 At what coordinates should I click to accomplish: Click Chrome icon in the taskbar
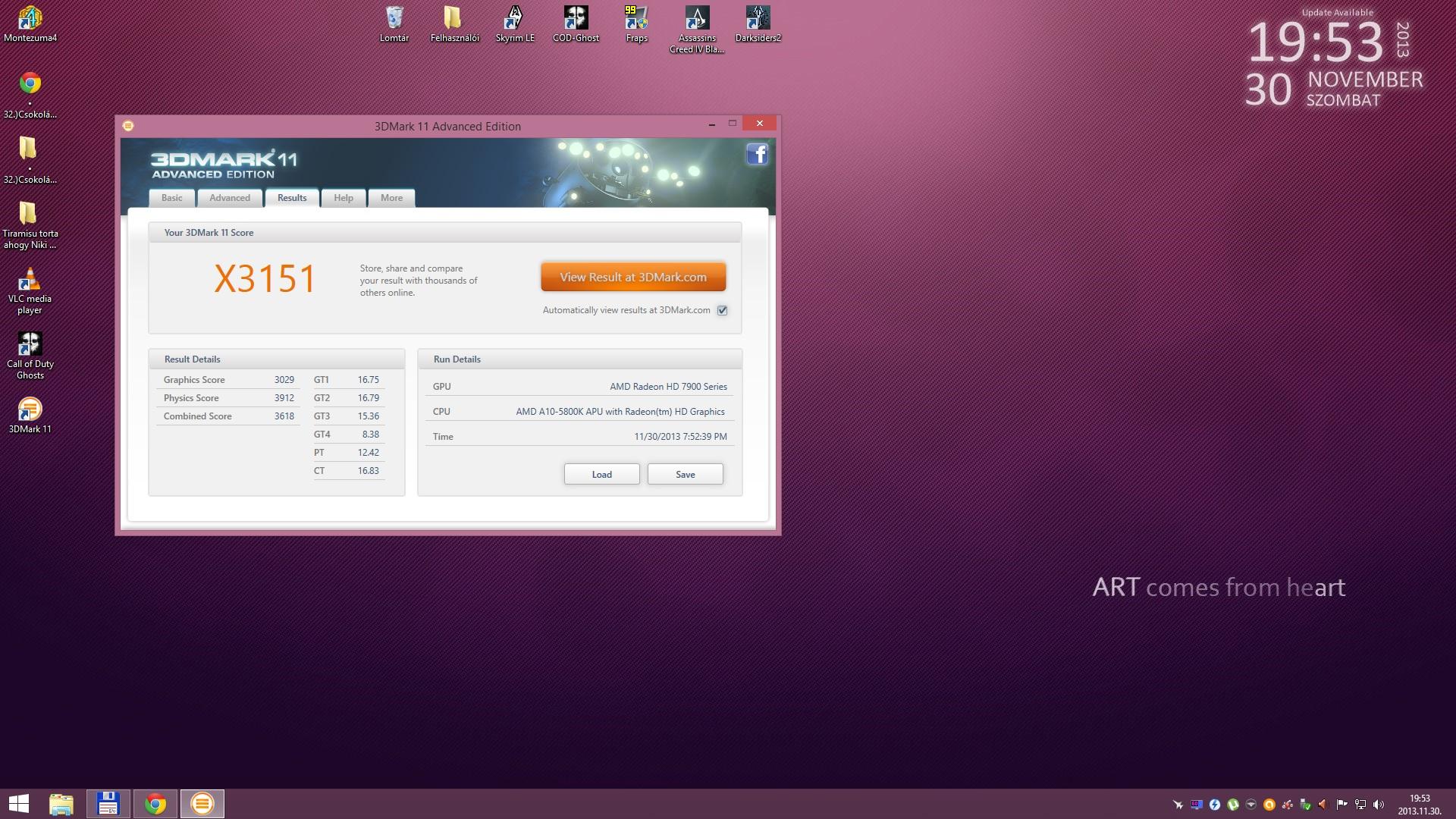coord(155,804)
